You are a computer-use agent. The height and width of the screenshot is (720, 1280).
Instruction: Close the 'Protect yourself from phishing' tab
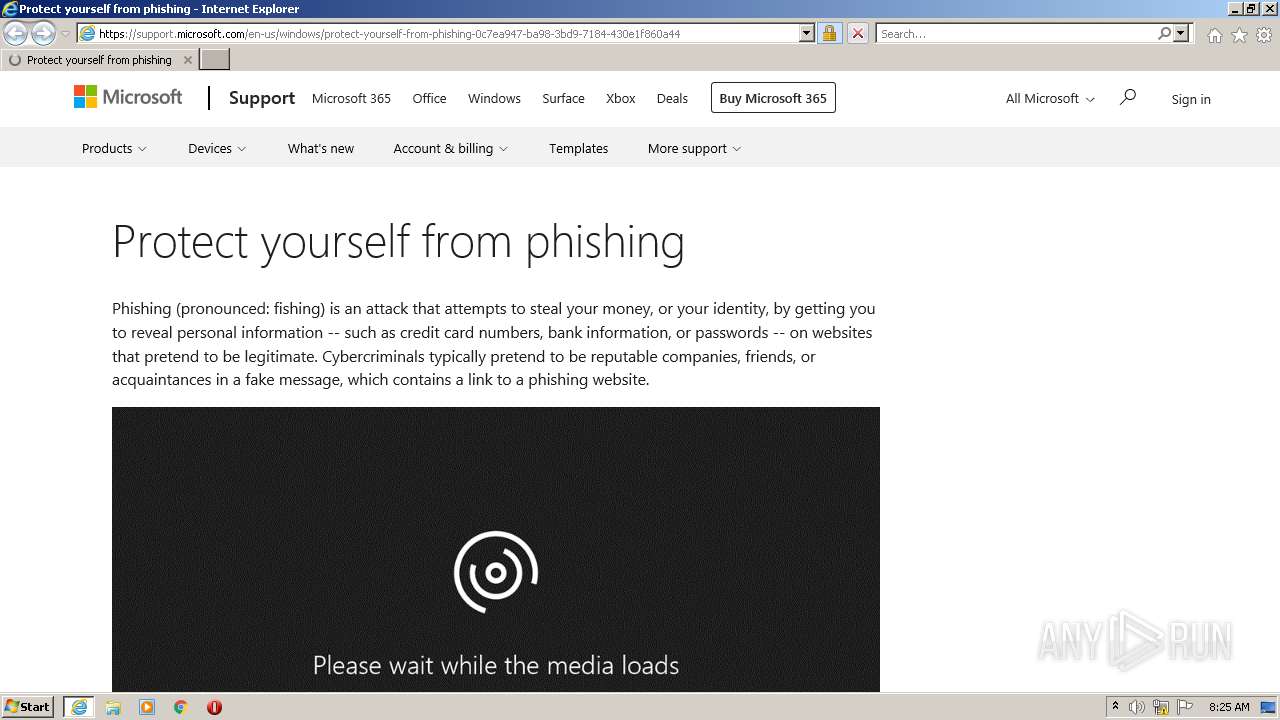click(187, 60)
